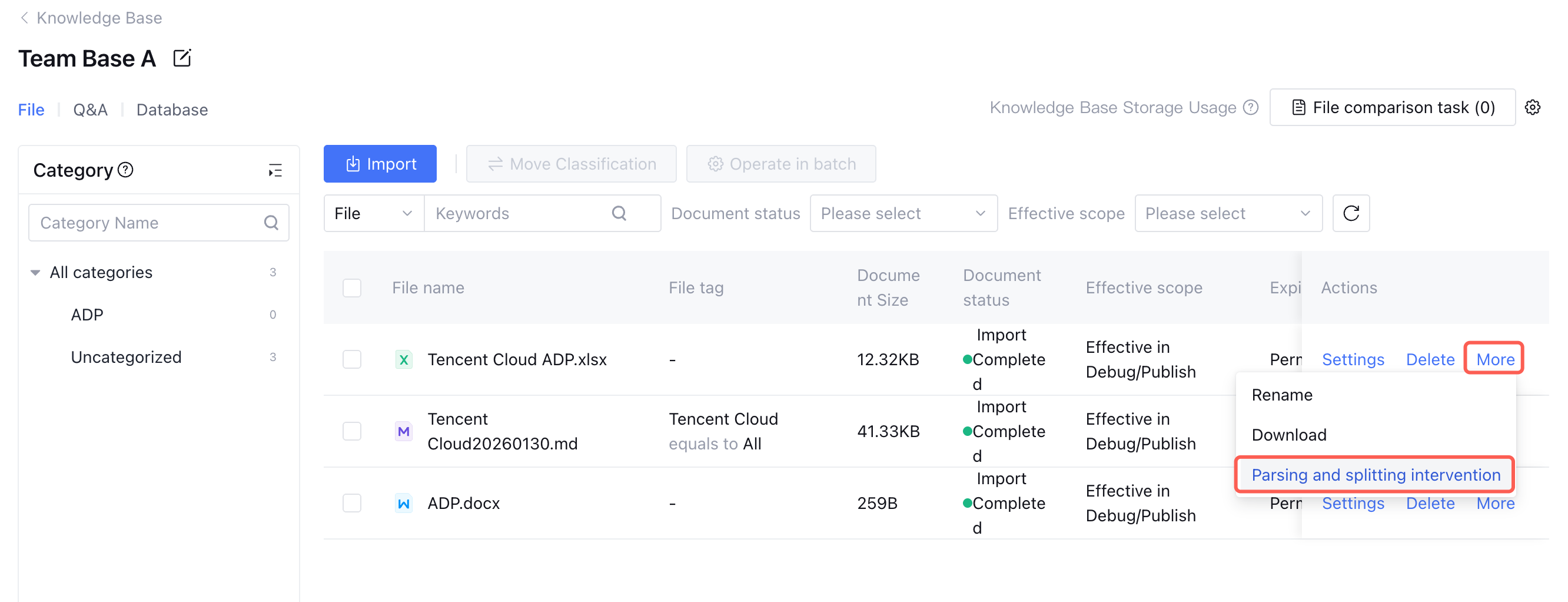1568x602 pixels.
Task: Collapse the All categories tree node
Action: [35, 272]
